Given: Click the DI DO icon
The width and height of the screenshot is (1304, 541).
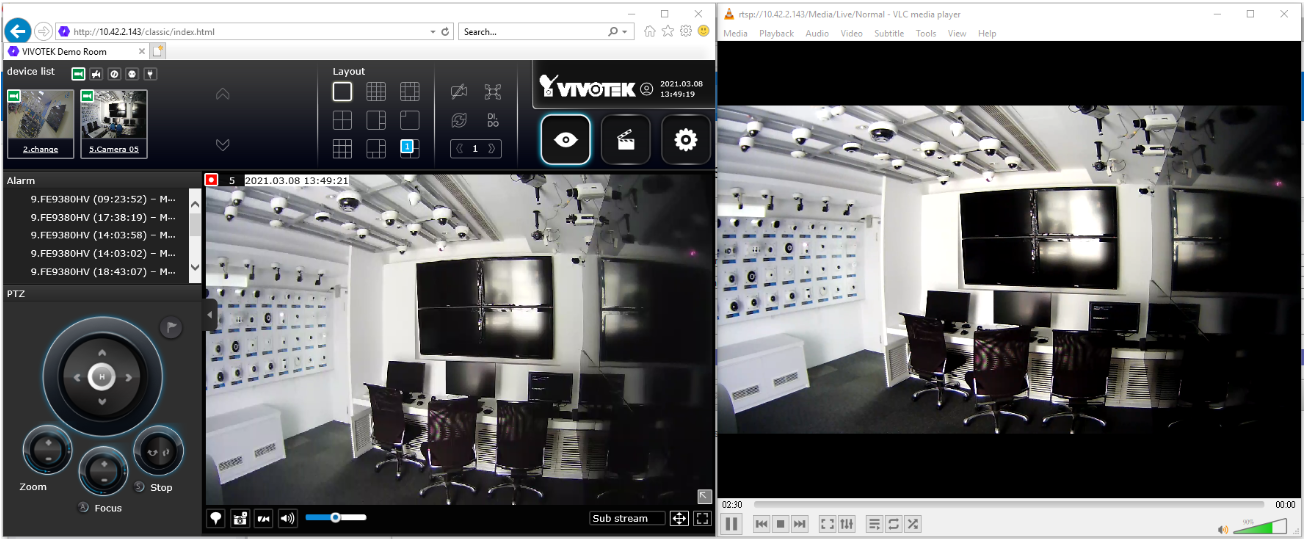Looking at the screenshot, I should (x=493, y=120).
